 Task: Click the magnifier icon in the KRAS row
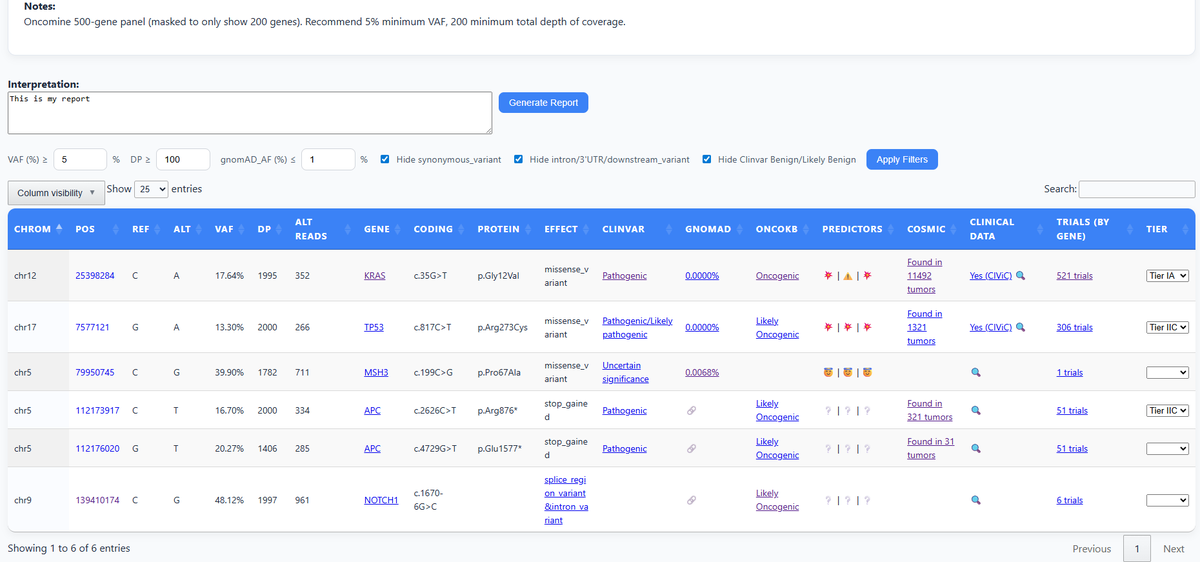(1020, 276)
